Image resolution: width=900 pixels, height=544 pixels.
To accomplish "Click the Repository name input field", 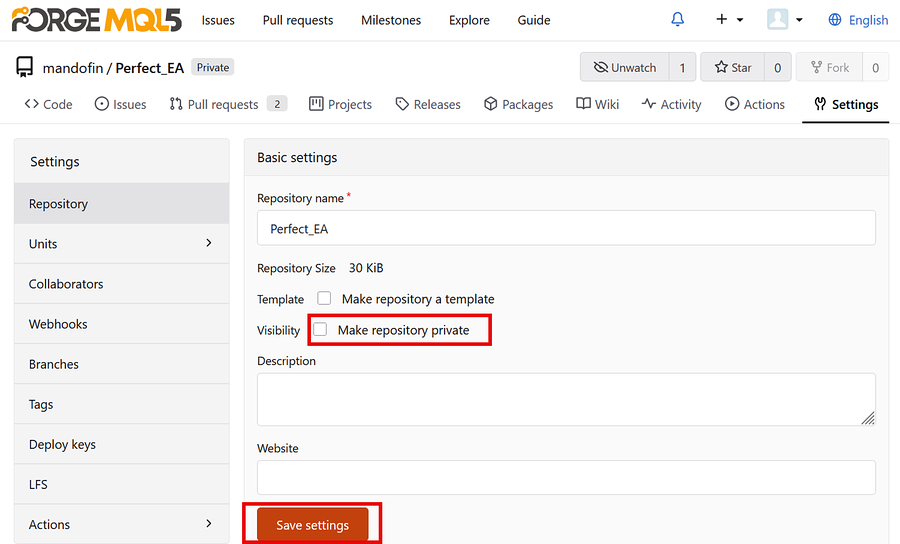I will pyautogui.click(x=566, y=228).
